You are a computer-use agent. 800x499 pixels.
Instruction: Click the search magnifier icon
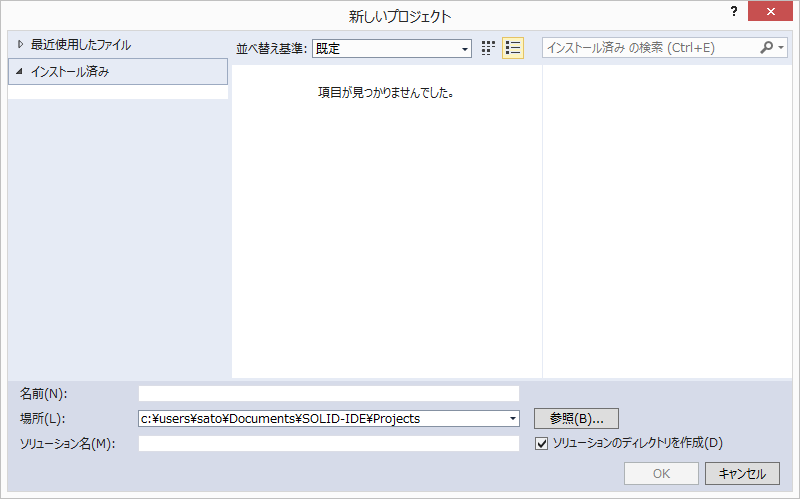(767, 47)
